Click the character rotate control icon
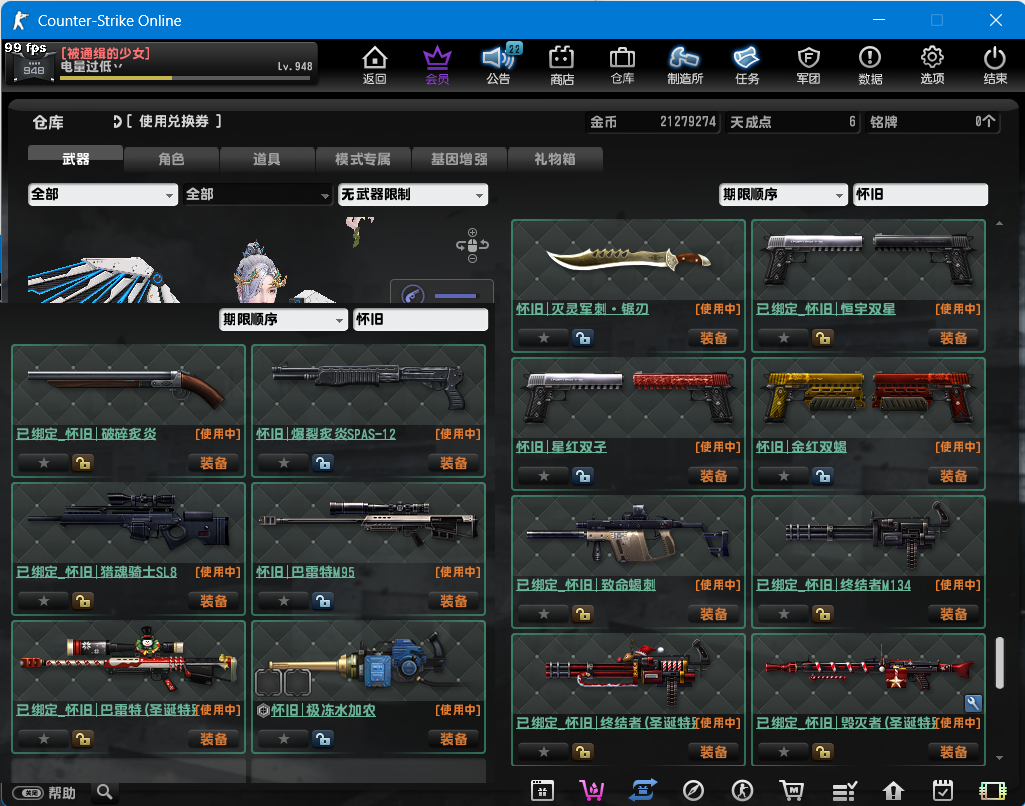 point(472,245)
